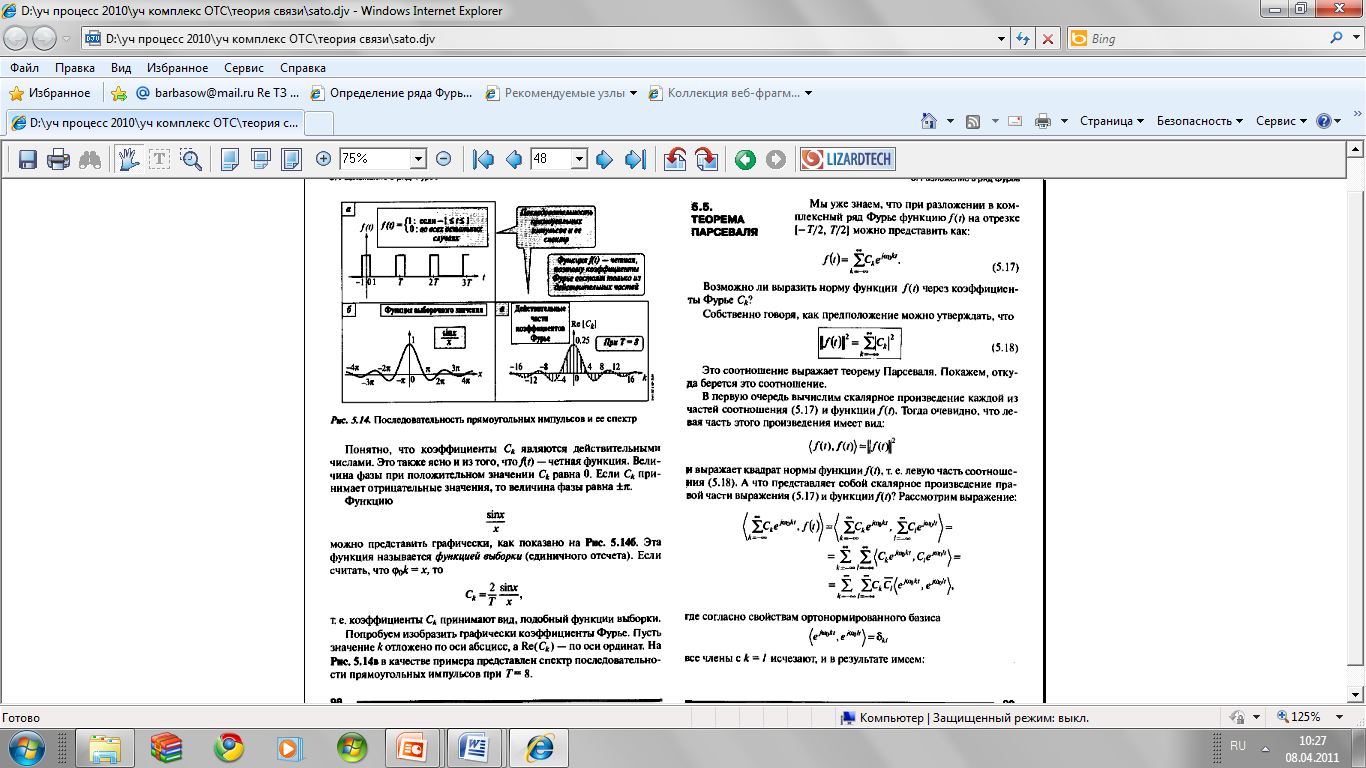Screen dimensions: 1366x768
Task: Click the scrollbar up arrow
Action: tap(1355, 148)
